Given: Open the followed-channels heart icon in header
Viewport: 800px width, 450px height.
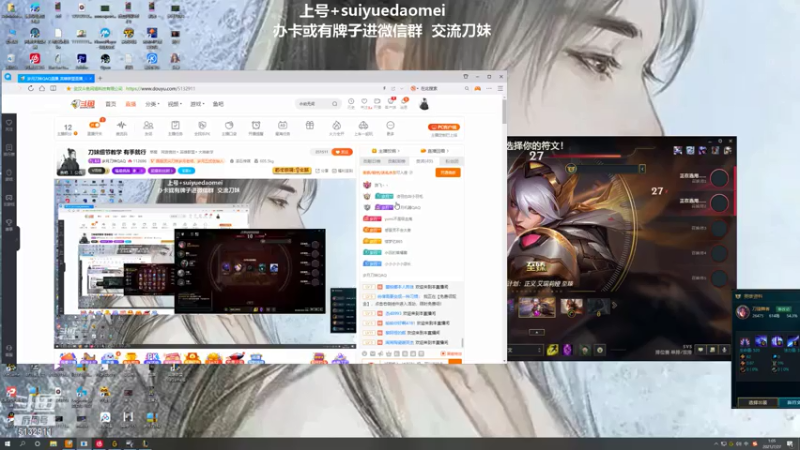Looking at the screenshot, I should pyautogui.click(x=364, y=102).
